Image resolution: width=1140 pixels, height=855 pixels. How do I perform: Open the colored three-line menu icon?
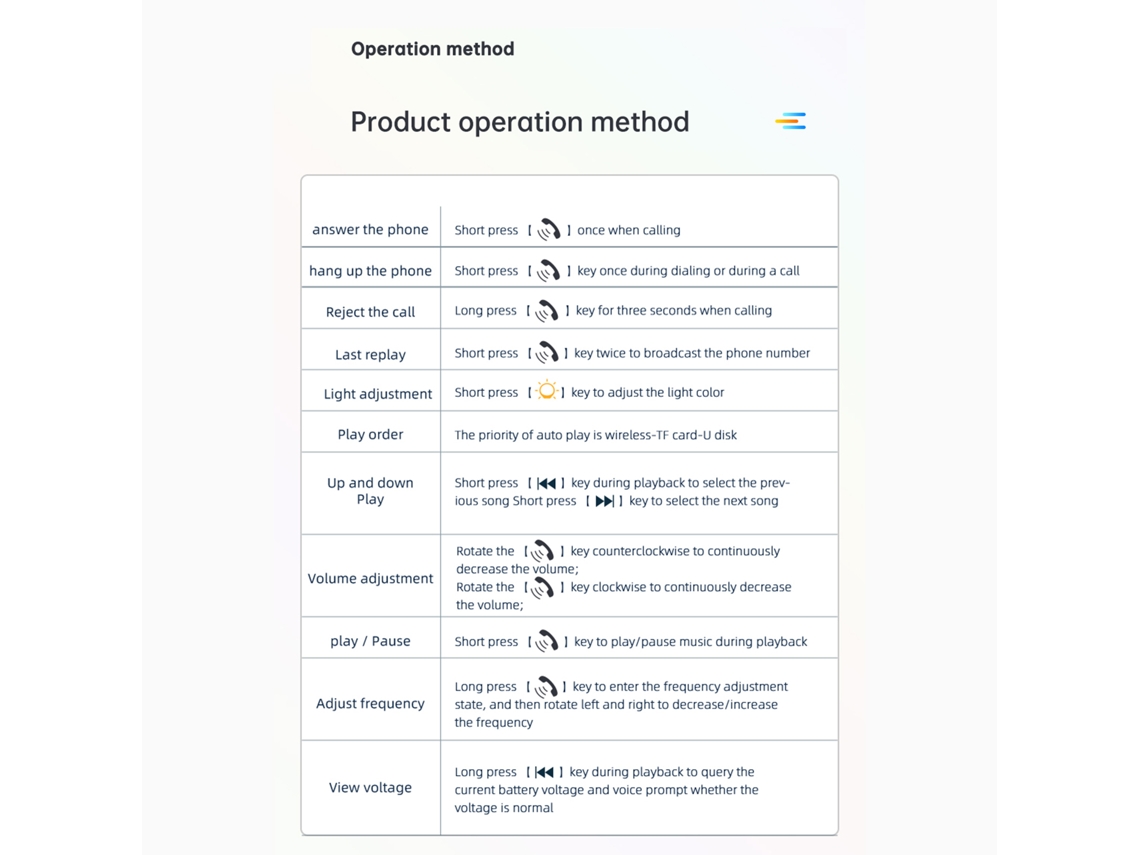coord(790,121)
